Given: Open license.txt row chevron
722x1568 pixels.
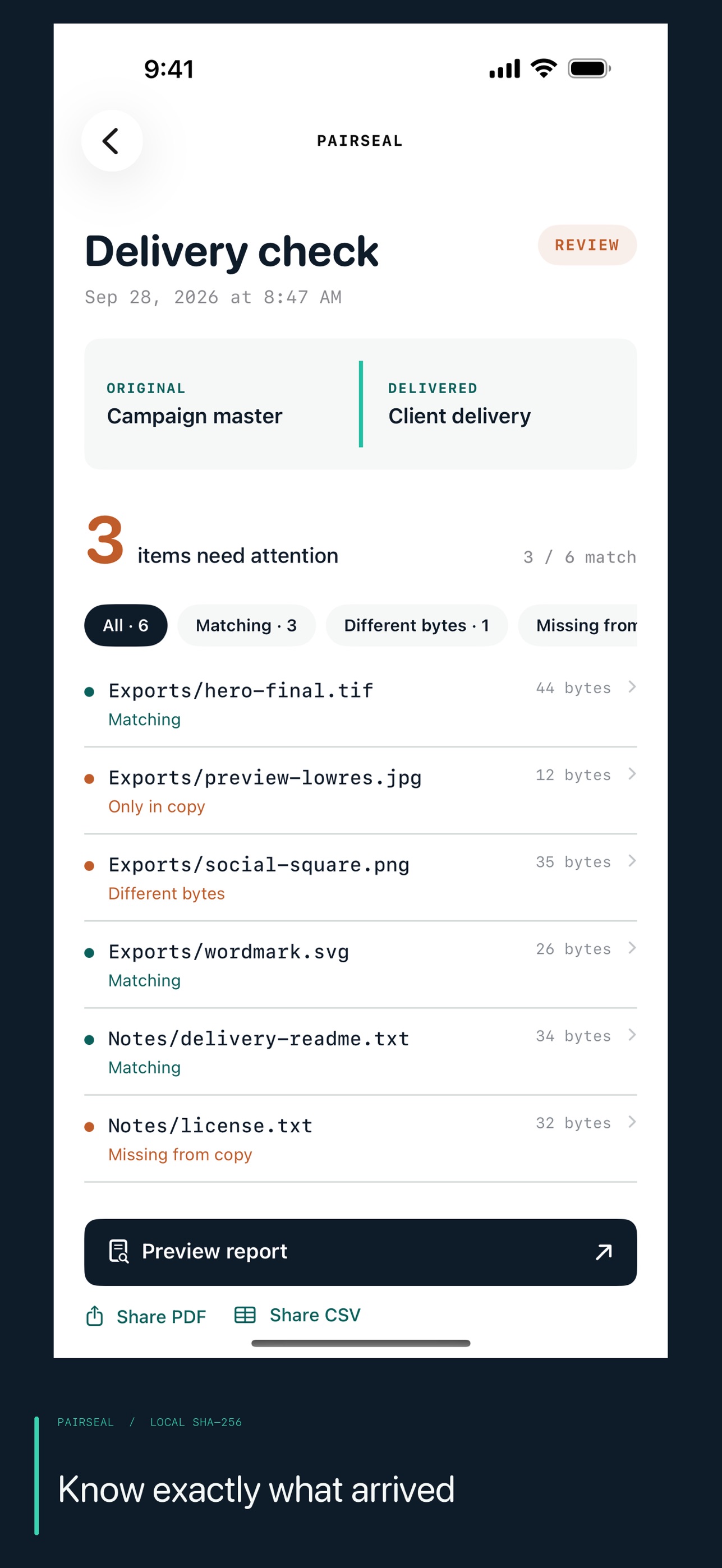Looking at the screenshot, I should [x=632, y=1122].
